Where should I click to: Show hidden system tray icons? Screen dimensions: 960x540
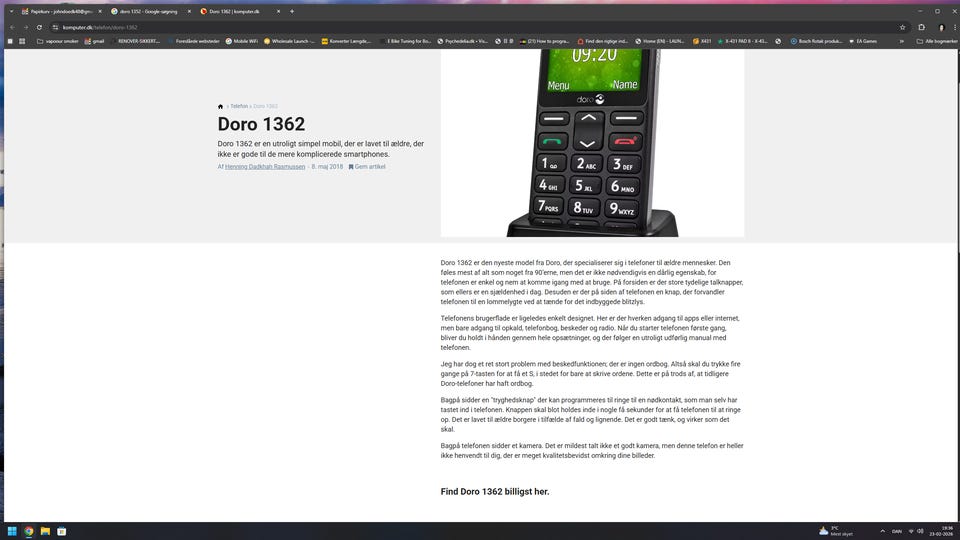click(x=882, y=531)
